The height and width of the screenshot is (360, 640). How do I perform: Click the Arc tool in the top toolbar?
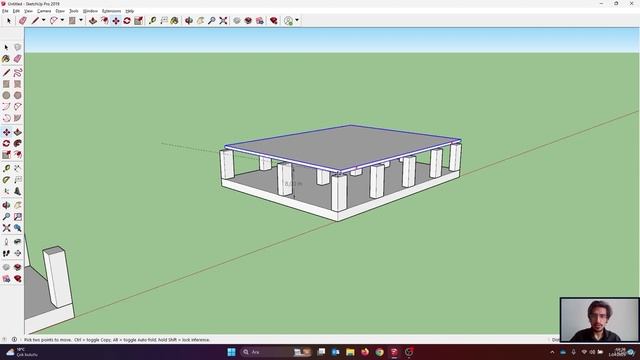pyautogui.click(x=53, y=20)
